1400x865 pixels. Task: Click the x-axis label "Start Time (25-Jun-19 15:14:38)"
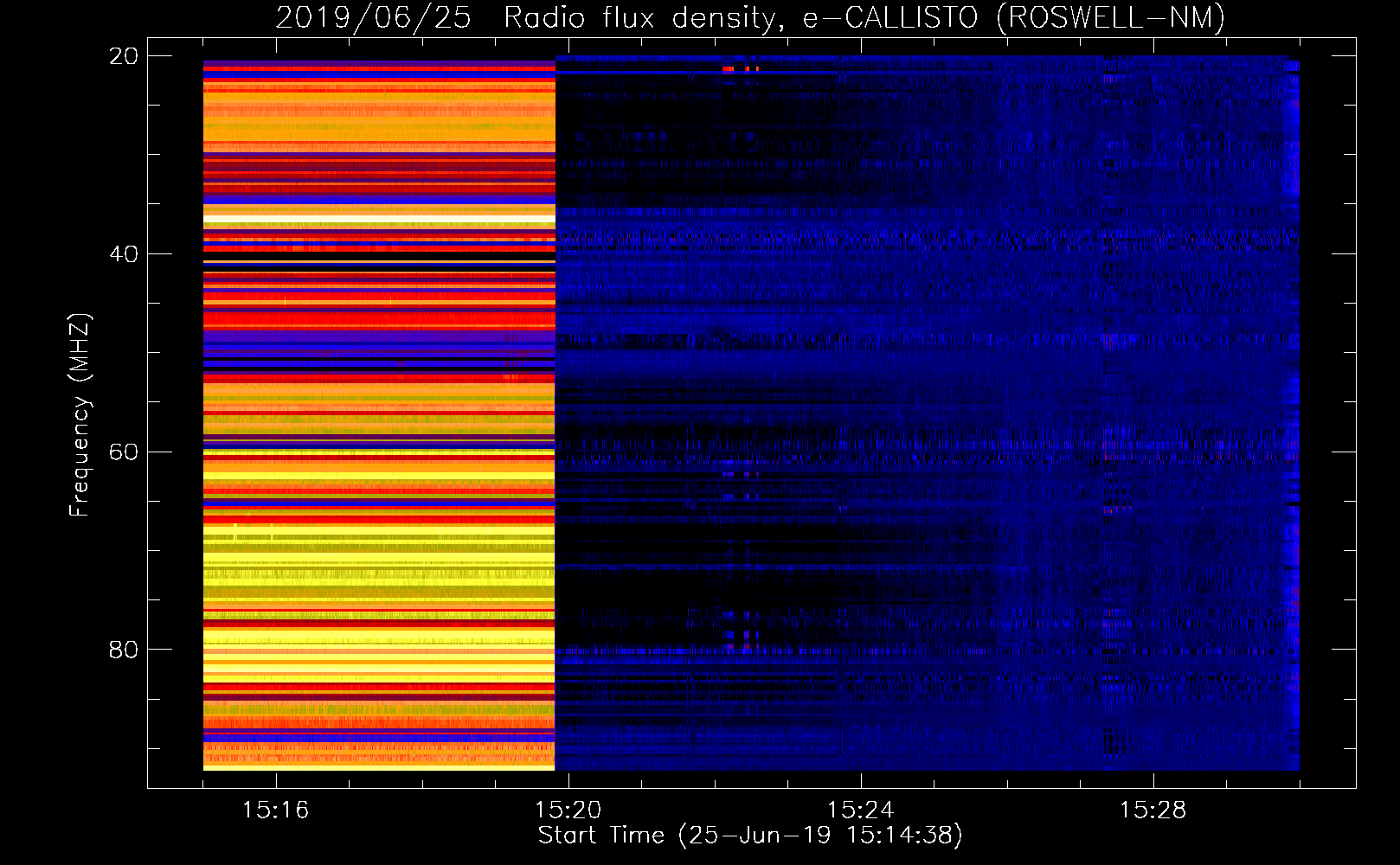point(750,836)
